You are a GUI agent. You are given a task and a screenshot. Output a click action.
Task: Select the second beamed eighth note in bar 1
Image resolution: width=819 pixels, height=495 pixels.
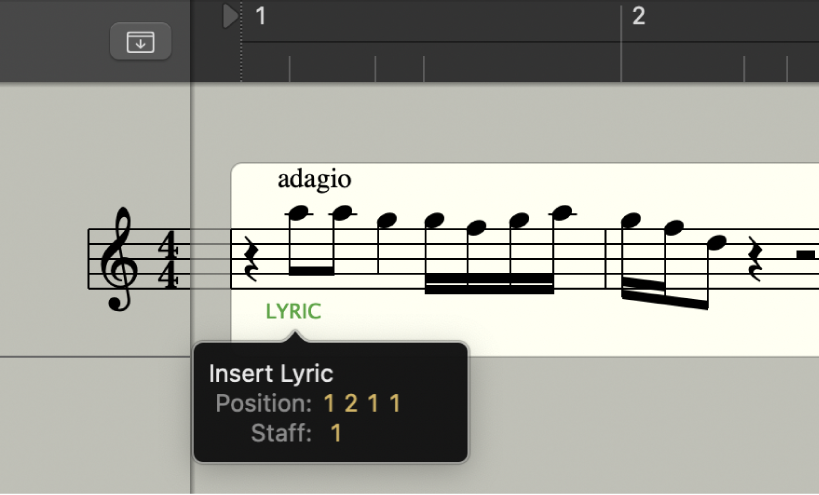click(x=341, y=212)
